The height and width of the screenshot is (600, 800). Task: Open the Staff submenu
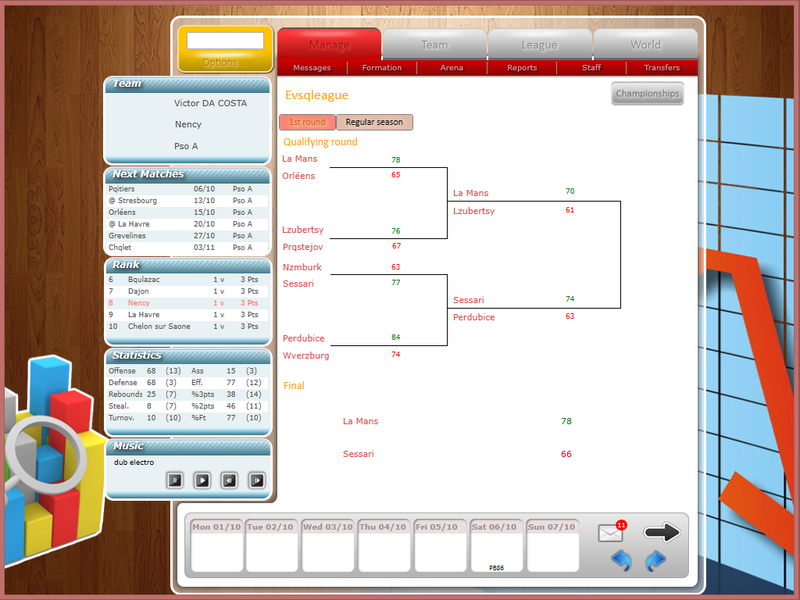(x=591, y=67)
